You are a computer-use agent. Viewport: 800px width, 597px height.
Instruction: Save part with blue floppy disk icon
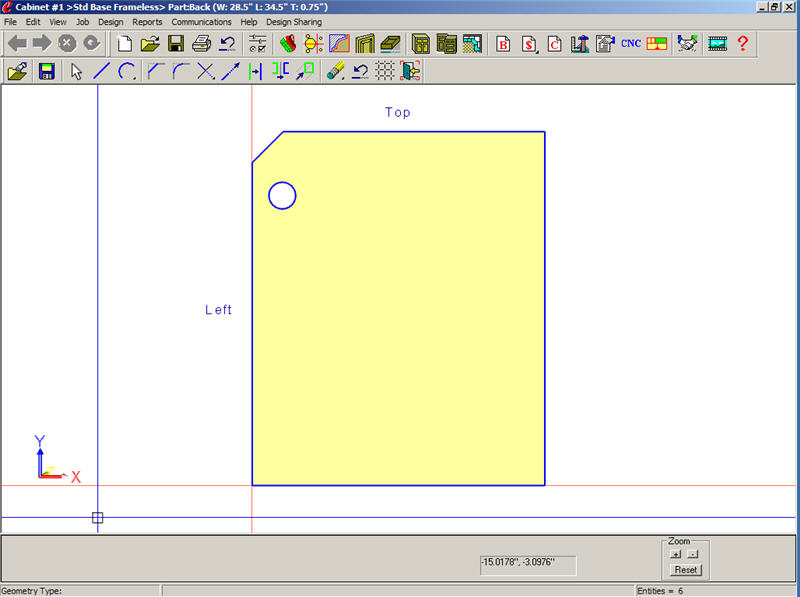click(46, 71)
